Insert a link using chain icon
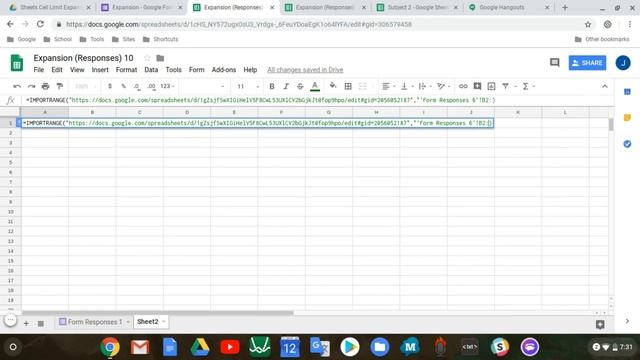The height and width of the screenshot is (360, 640). point(463,86)
